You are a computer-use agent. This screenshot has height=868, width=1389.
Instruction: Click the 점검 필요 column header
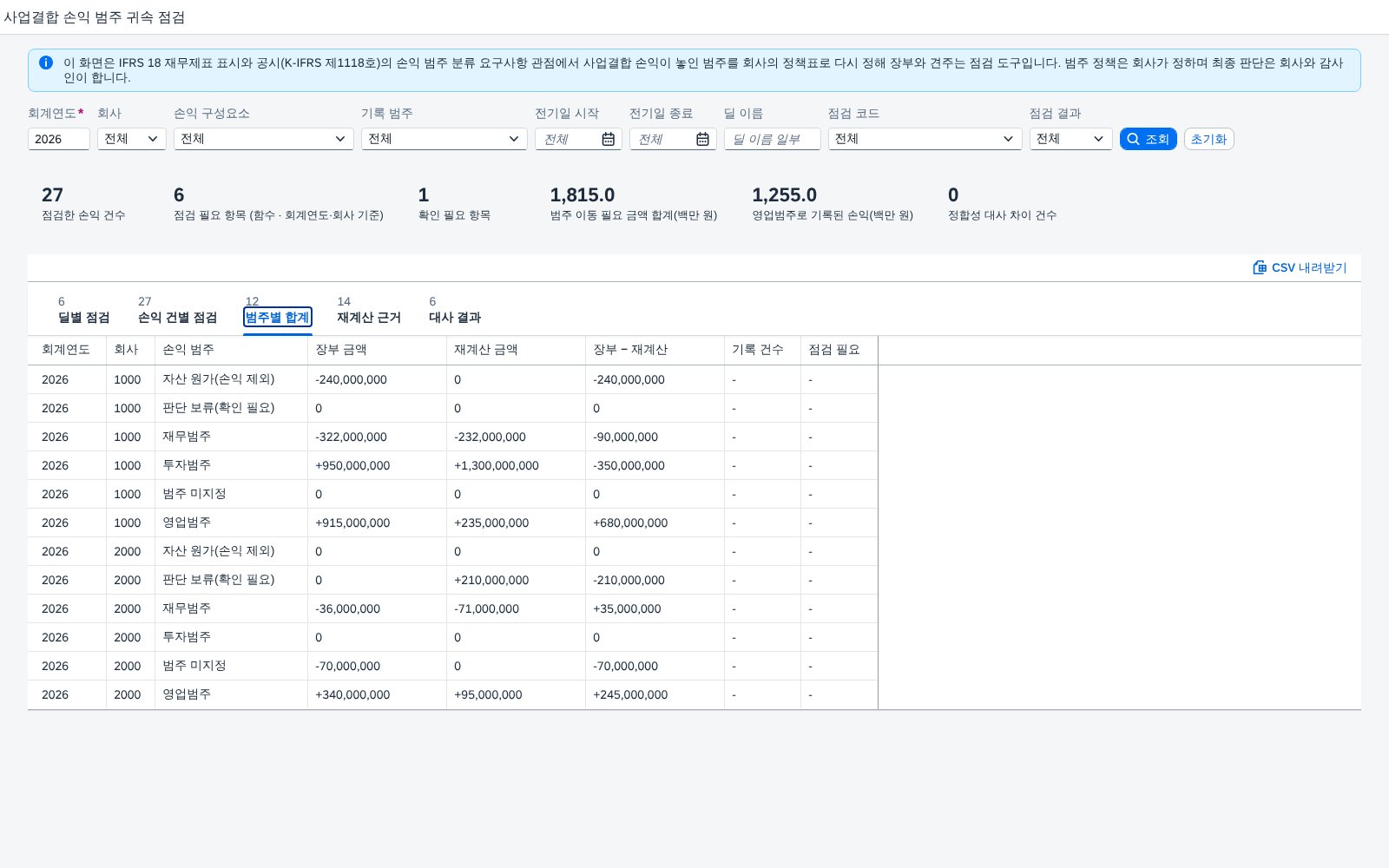pyautogui.click(x=839, y=350)
